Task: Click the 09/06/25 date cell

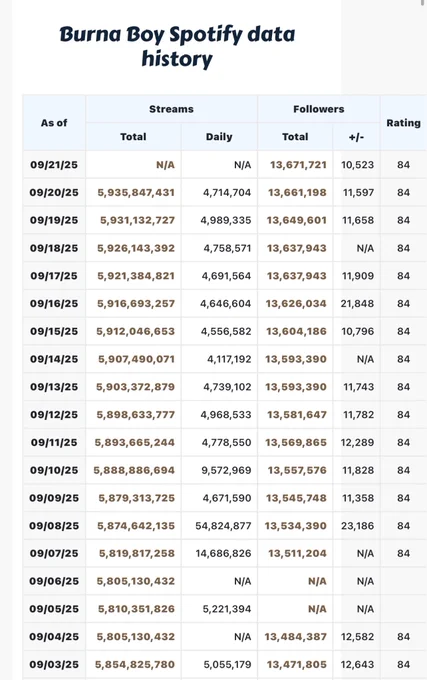Action: click(x=54, y=581)
